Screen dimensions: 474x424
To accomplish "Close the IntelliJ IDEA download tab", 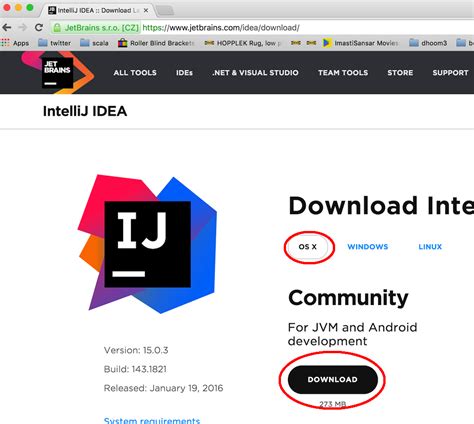I will 146,11.
